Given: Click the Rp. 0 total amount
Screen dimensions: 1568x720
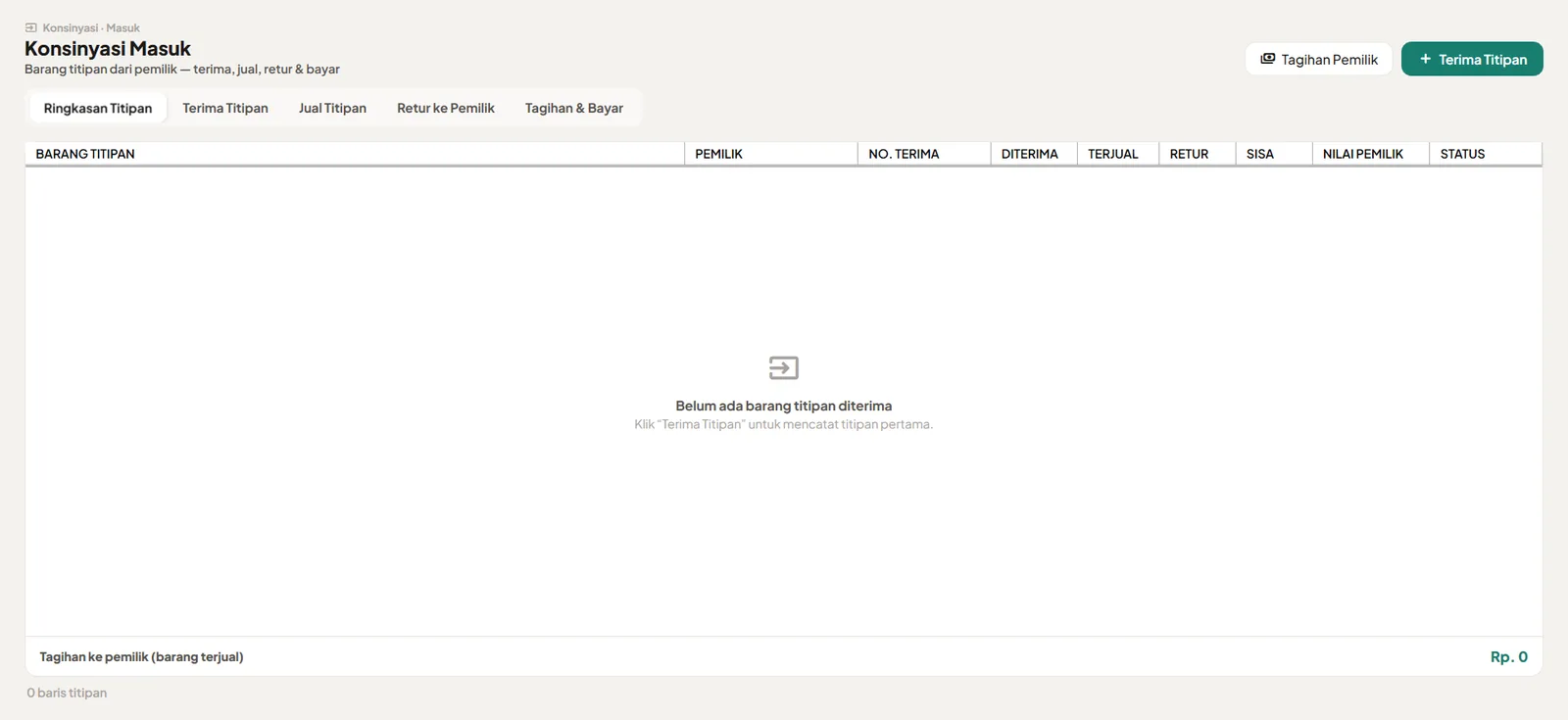Looking at the screenshot, I should pyautogui.click(x=1509, y=656).
